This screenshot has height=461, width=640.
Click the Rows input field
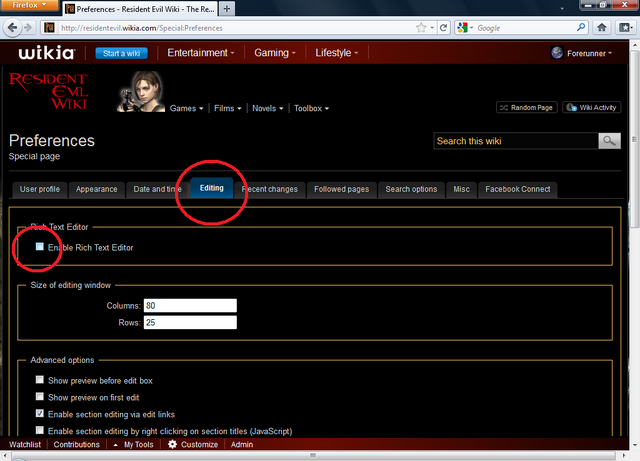pyautogui.click(x=190, y=323)
